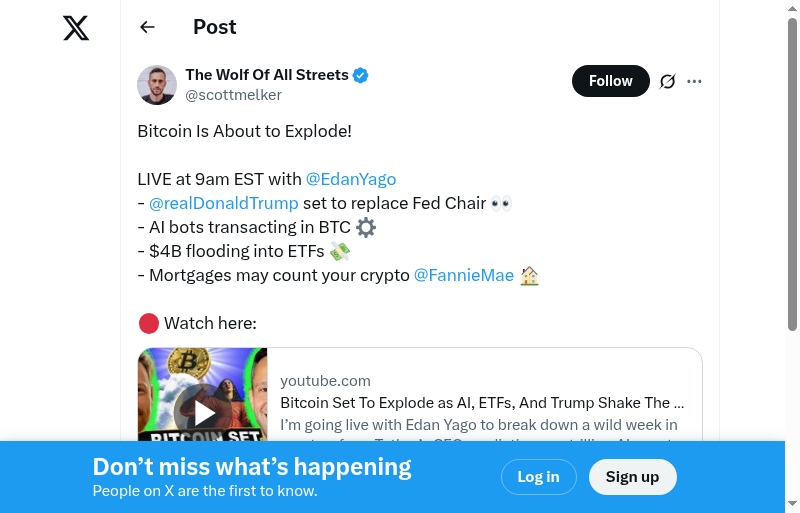Follow The Wolf Of All Streets
Image resolution: width=800 pixels, height=513 pixels.
tap(610, 81)
